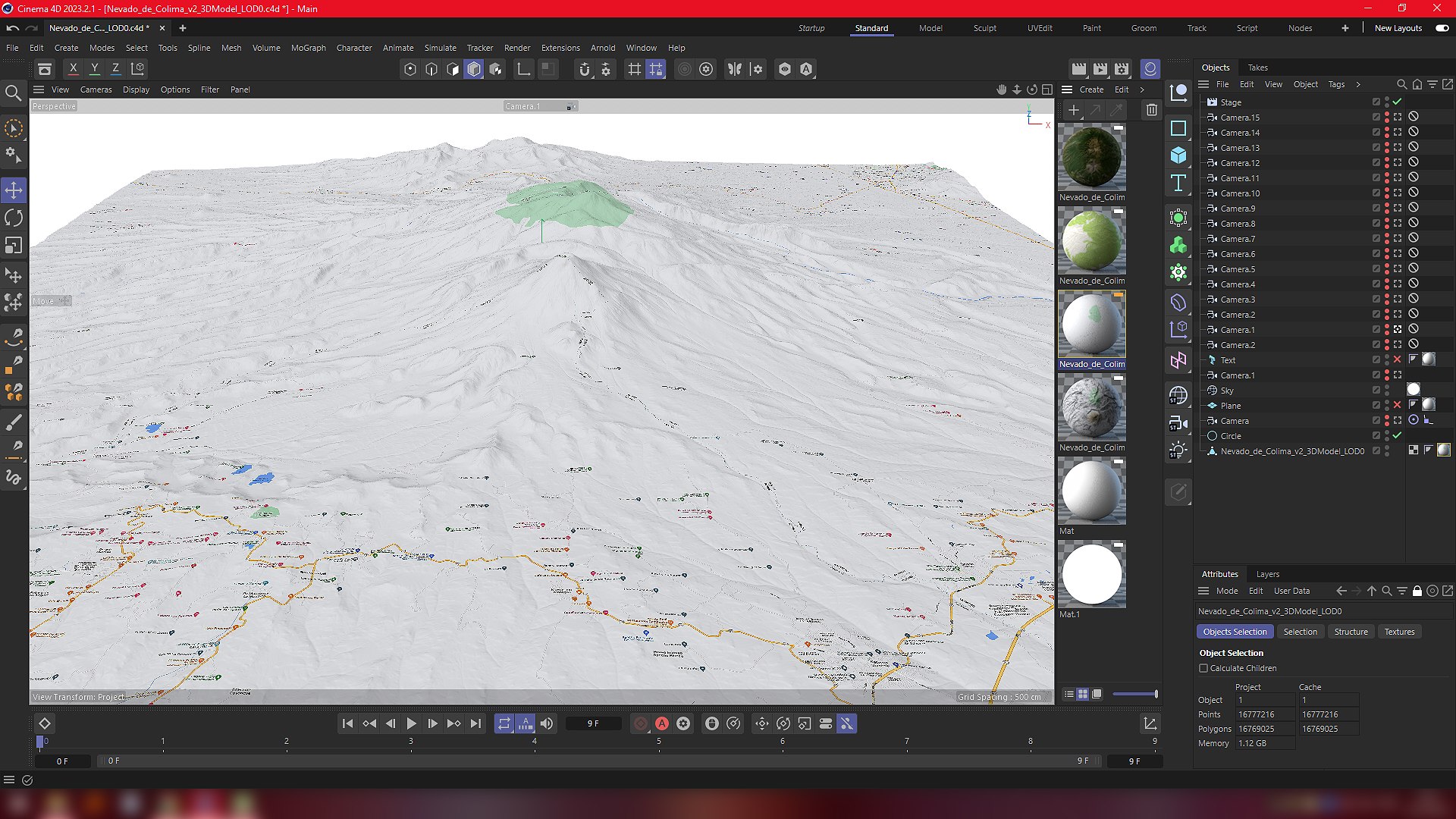Expand material manager extra menus chevron

click(x=1142, y=89)
